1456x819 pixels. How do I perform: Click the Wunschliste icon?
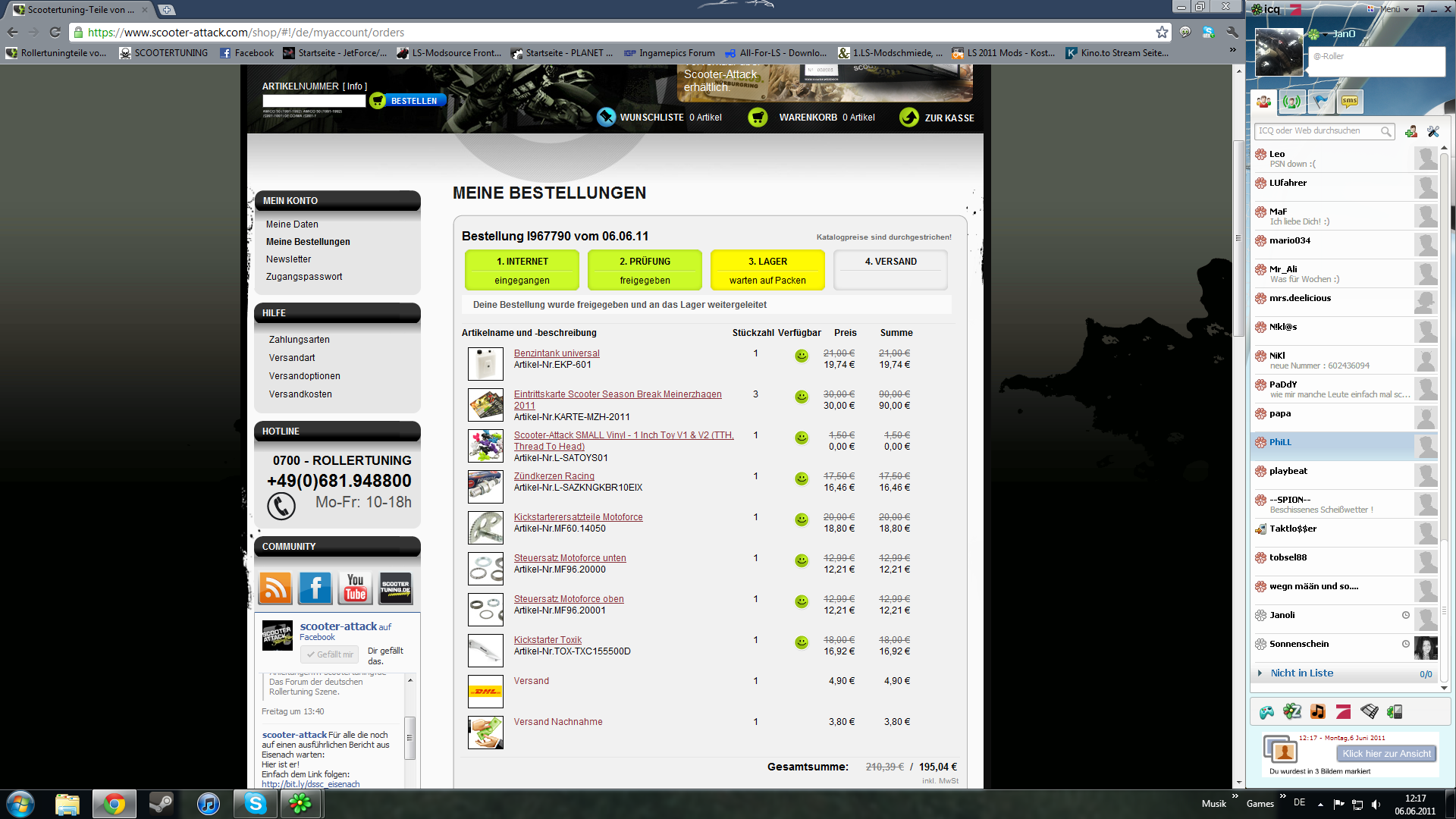coord(606,118)
